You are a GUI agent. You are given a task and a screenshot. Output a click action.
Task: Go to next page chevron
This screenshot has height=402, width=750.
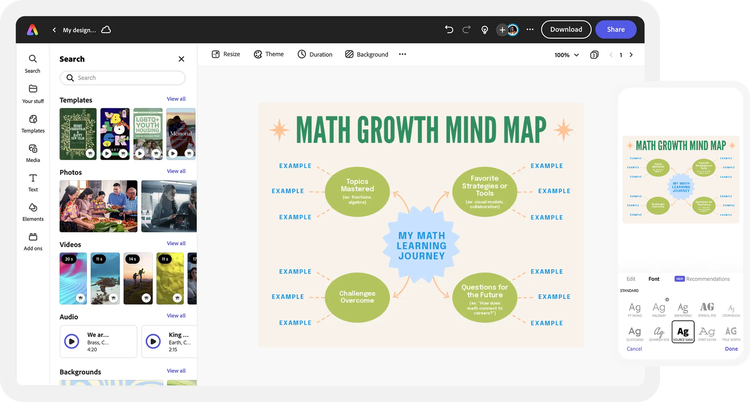click(631, 55)
